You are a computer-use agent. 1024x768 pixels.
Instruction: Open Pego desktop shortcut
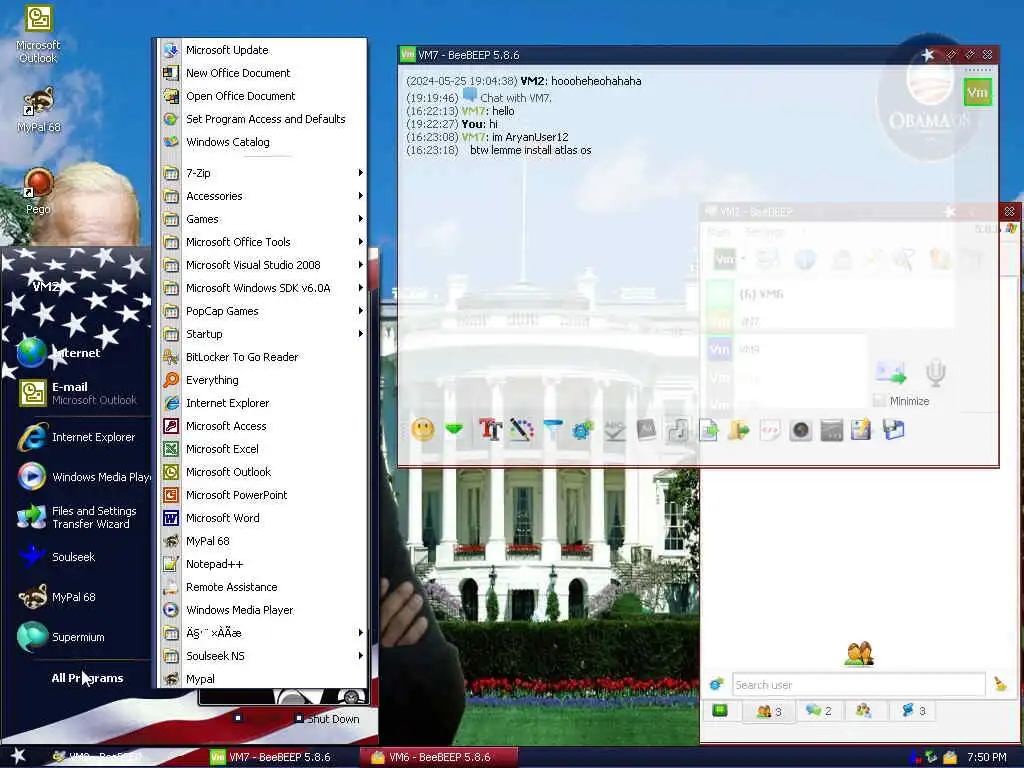click(x=38, y=191)
